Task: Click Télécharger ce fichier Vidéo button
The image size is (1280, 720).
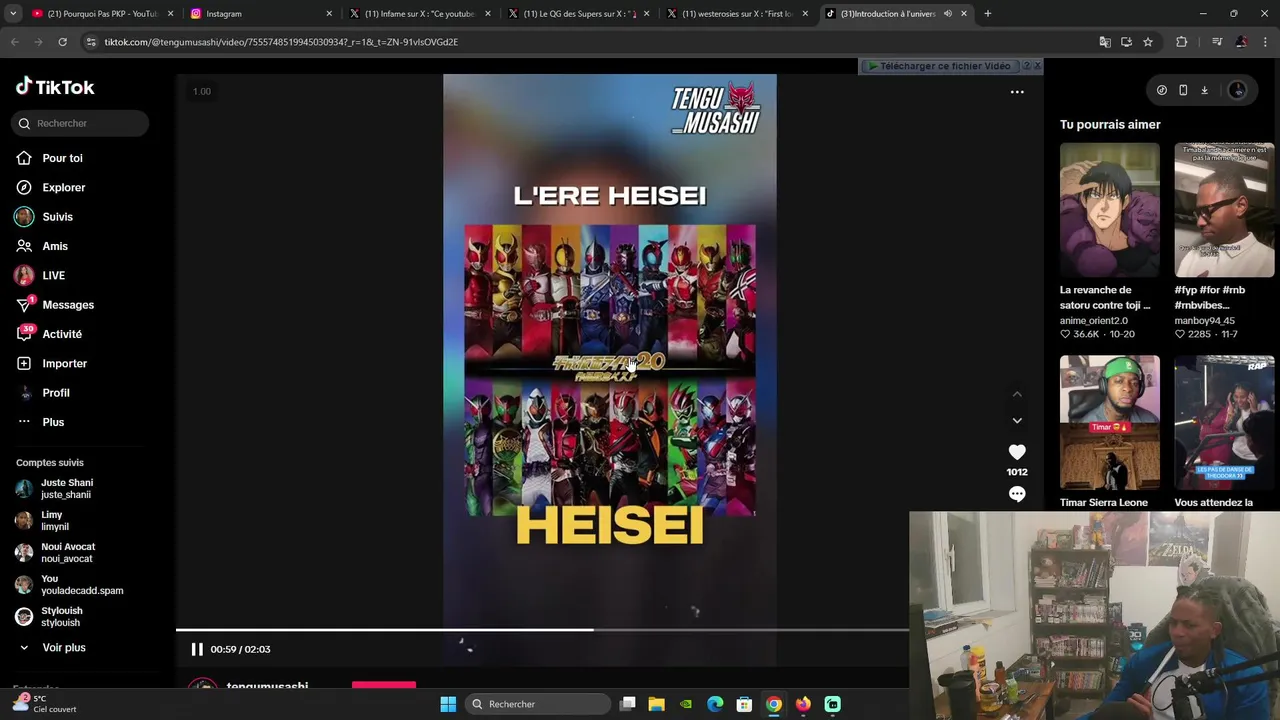Action: (x=940, y=66)
